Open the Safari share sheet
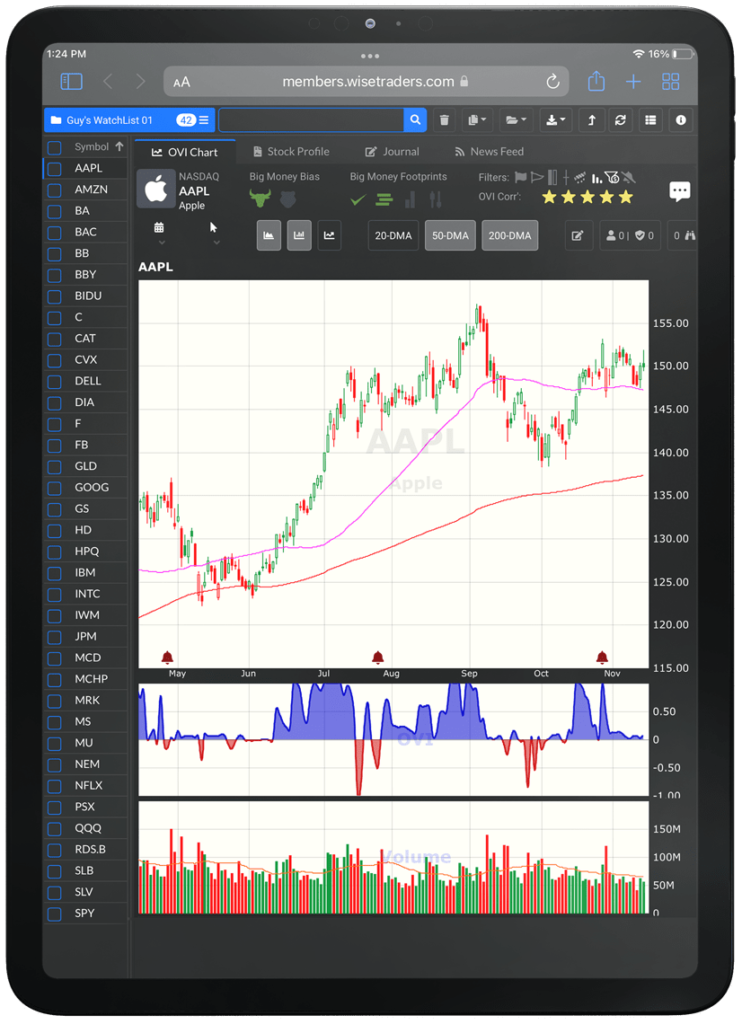 [596, 81]
